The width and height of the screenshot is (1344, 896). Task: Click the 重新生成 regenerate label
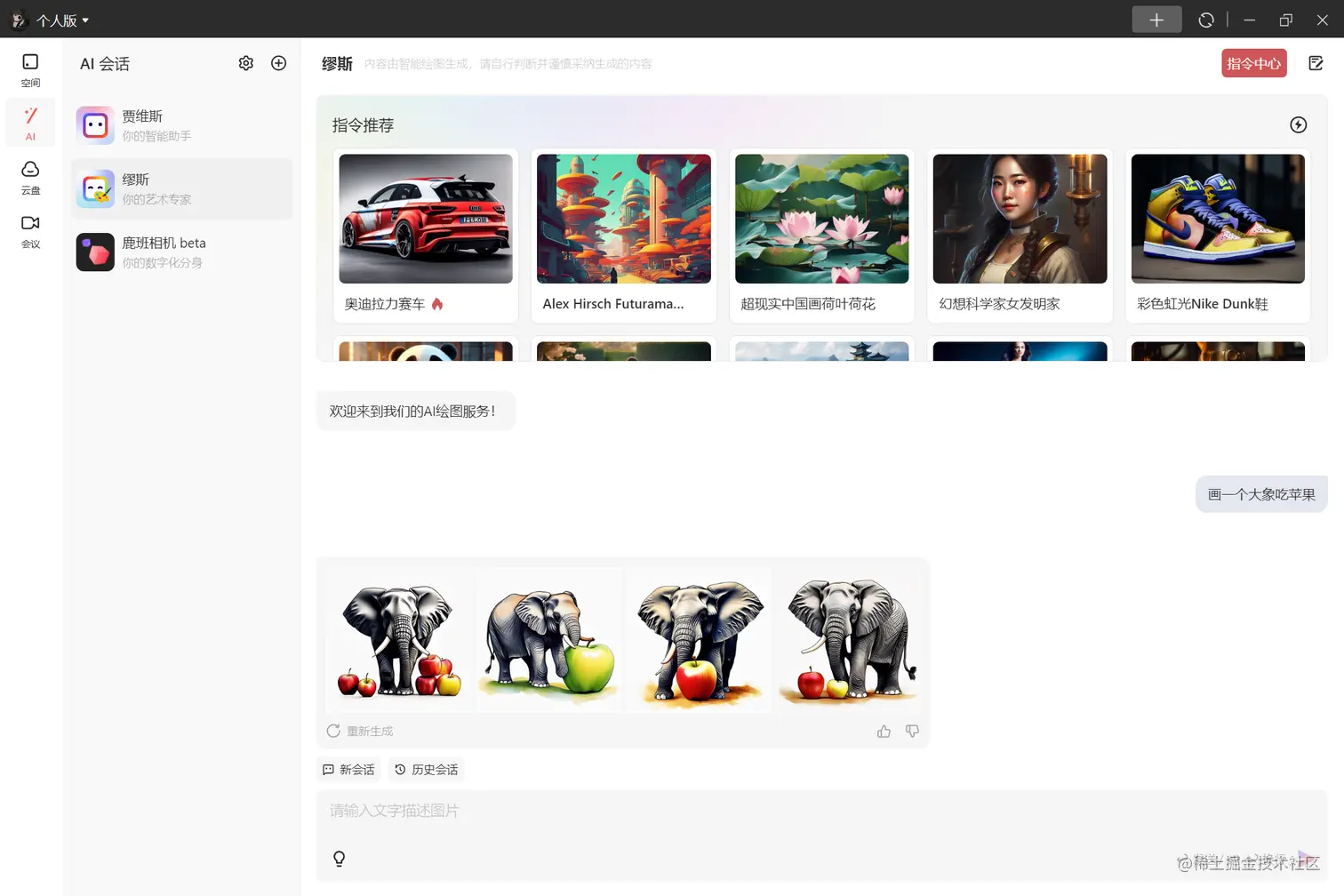[x=370, y=731]
